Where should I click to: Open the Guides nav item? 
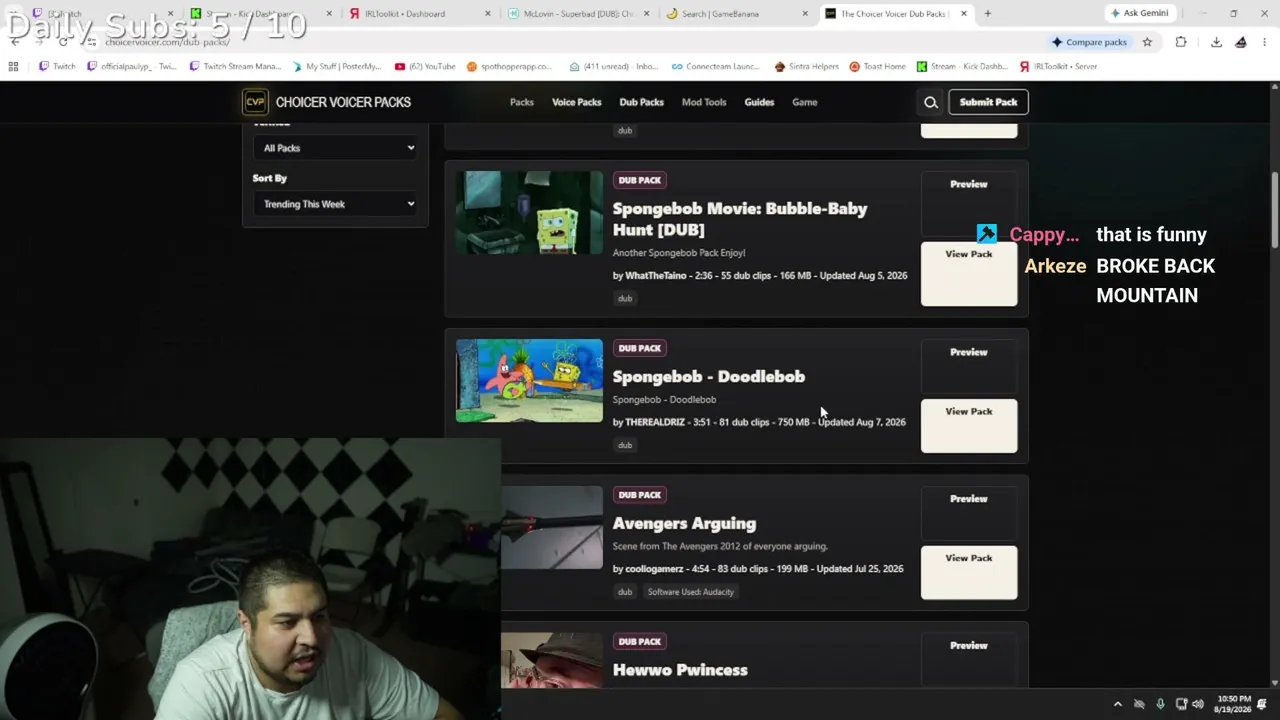coord(759,102)
